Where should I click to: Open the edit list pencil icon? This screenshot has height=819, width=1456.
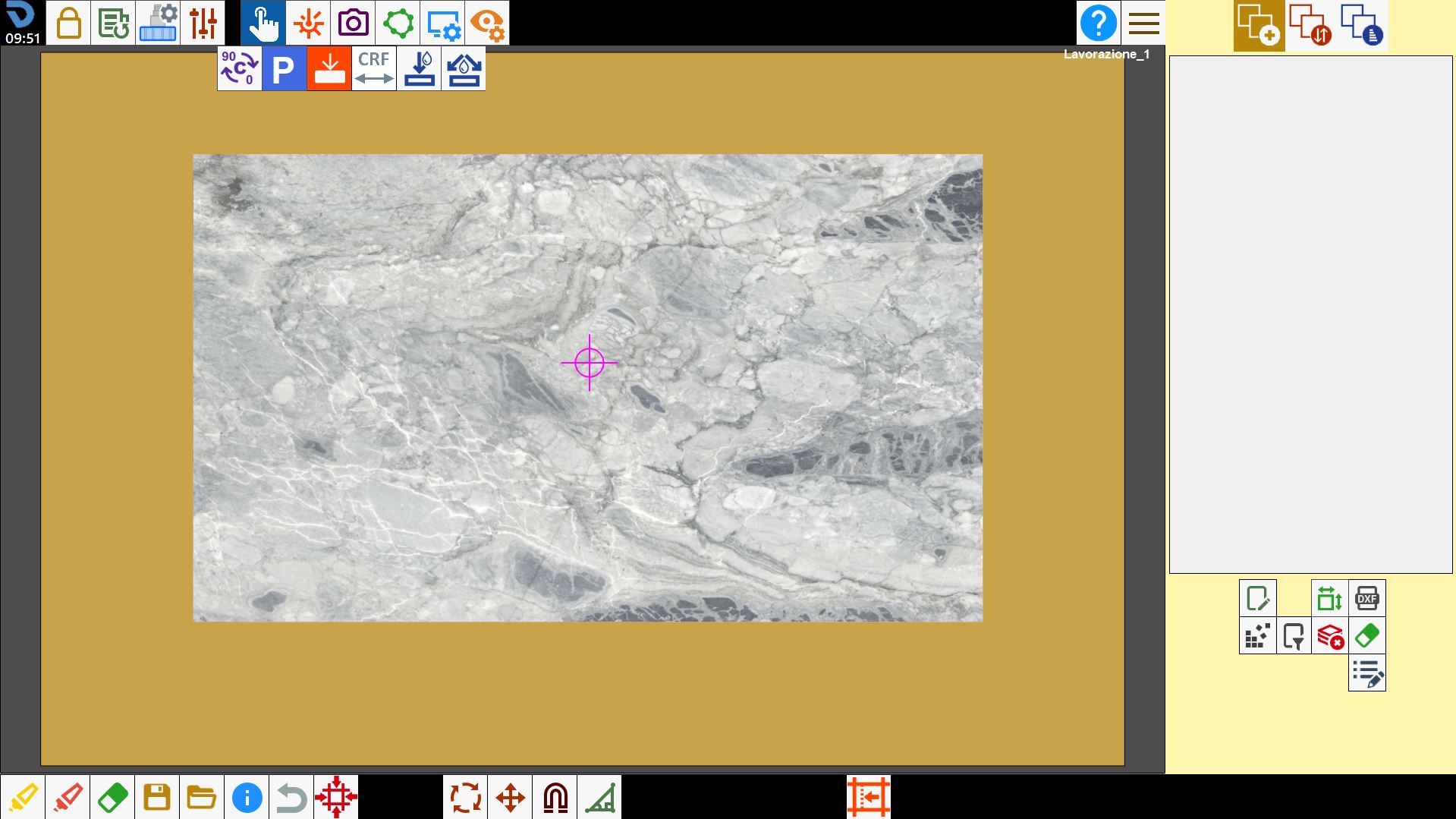(1366, 673)
